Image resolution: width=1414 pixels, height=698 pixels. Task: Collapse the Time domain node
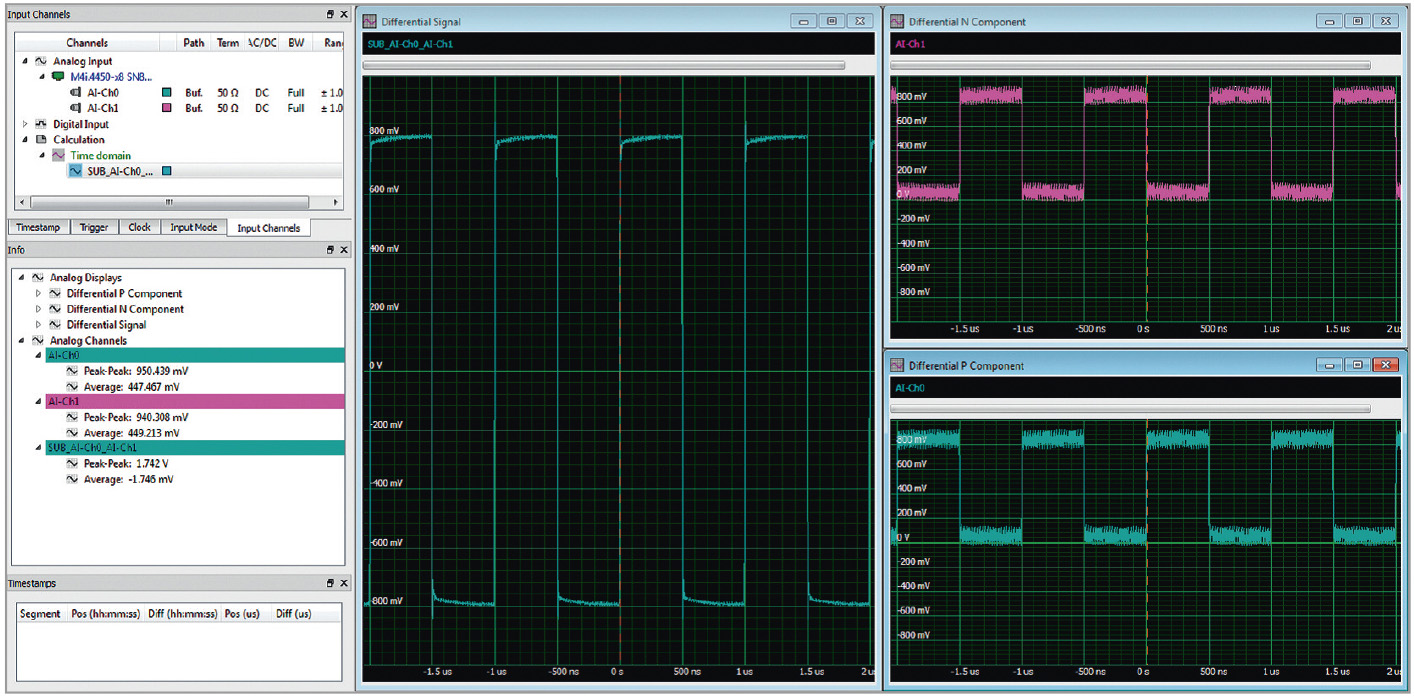tap(41, 156)
